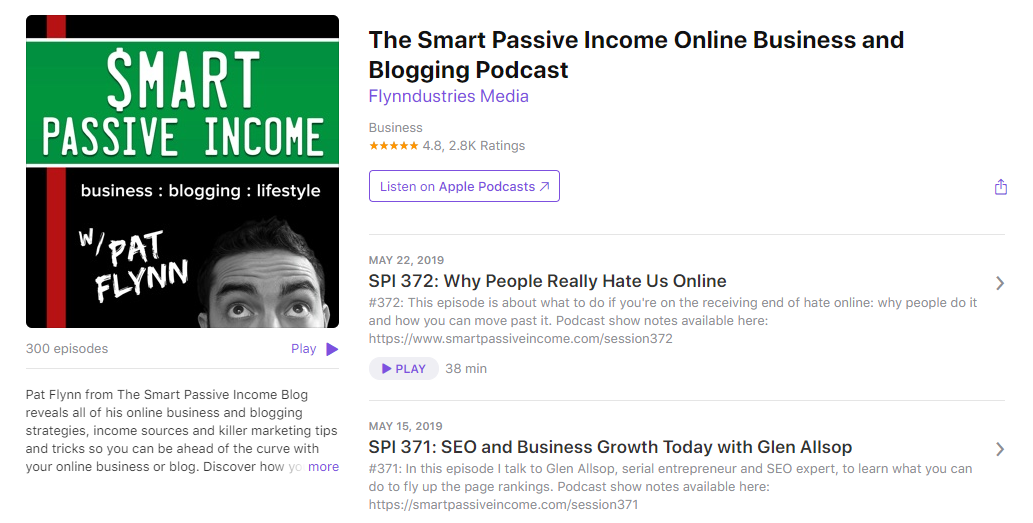Click the podcast title heading
Screen dimensions: 1033x523
(x=636, y=55)
